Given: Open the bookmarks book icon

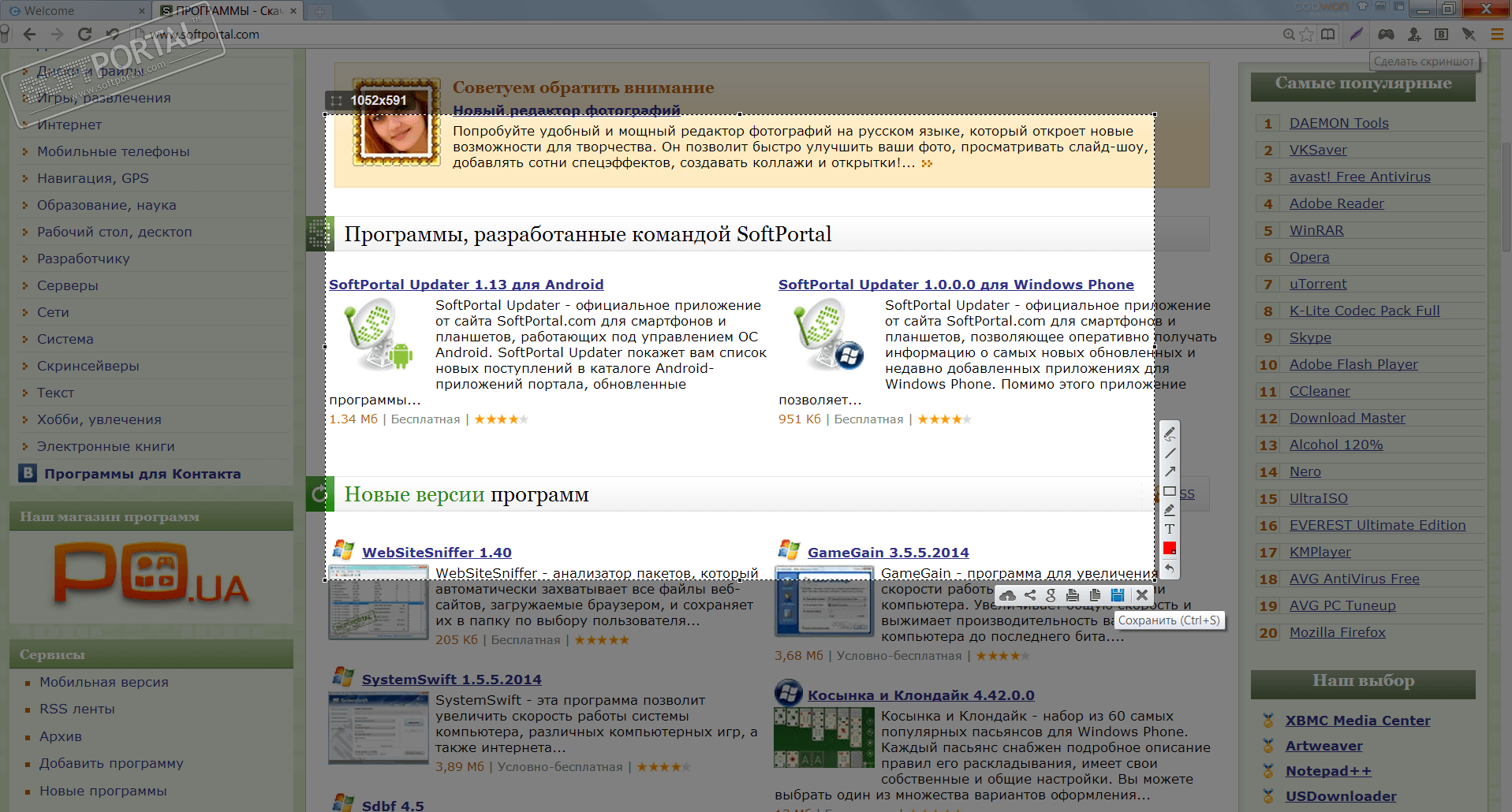Looking at the screenshot, I should coord(1328,34).
